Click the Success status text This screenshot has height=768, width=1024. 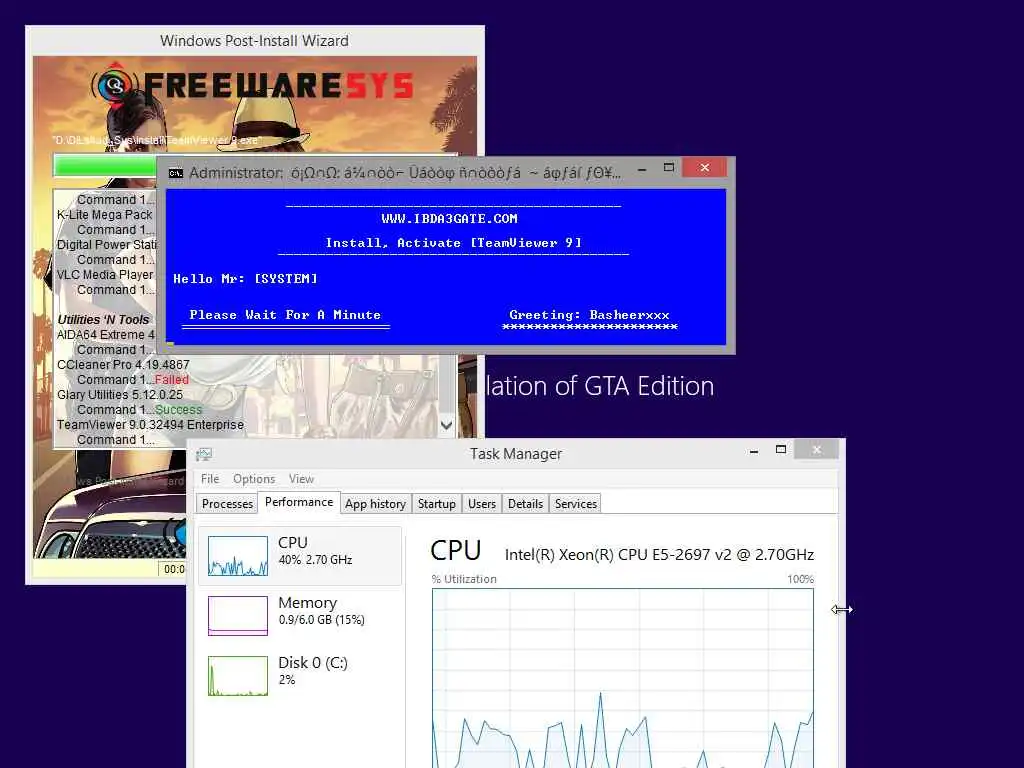point(178,410)
